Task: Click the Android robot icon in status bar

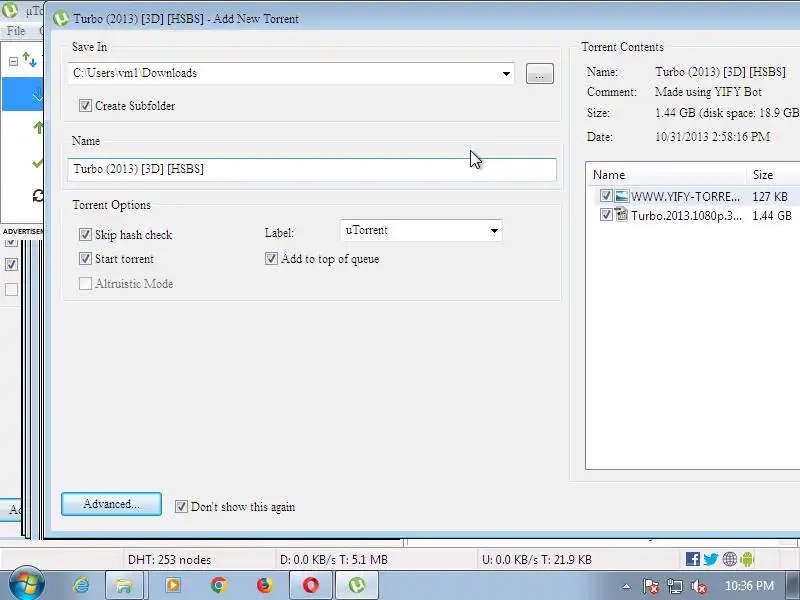Action: click(x=746, y=559)
